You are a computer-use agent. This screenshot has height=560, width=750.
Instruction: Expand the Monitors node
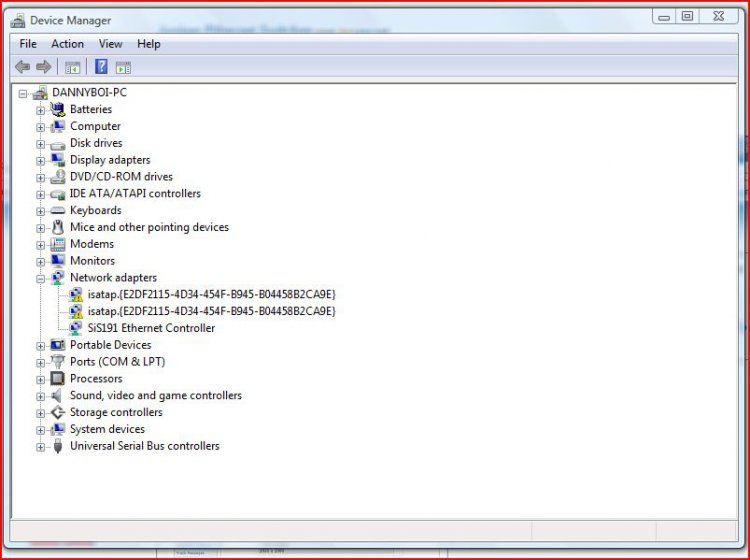pyautogui.click(x=41, y=262)
